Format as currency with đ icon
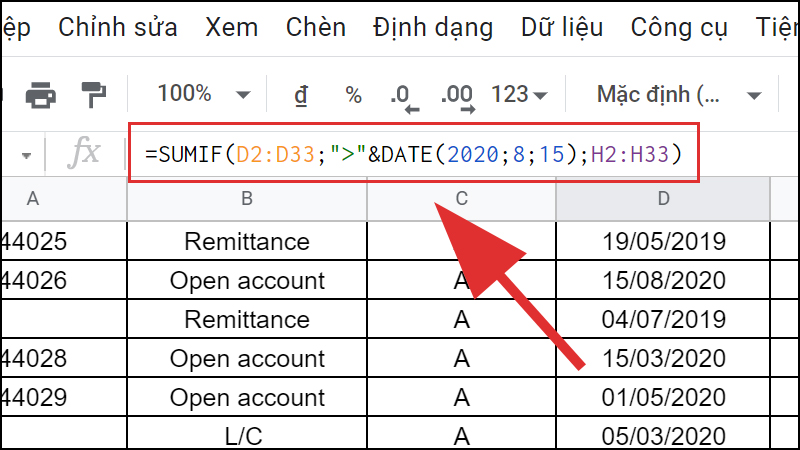This screenshot has height=450, width=800. tap(299, 95)
